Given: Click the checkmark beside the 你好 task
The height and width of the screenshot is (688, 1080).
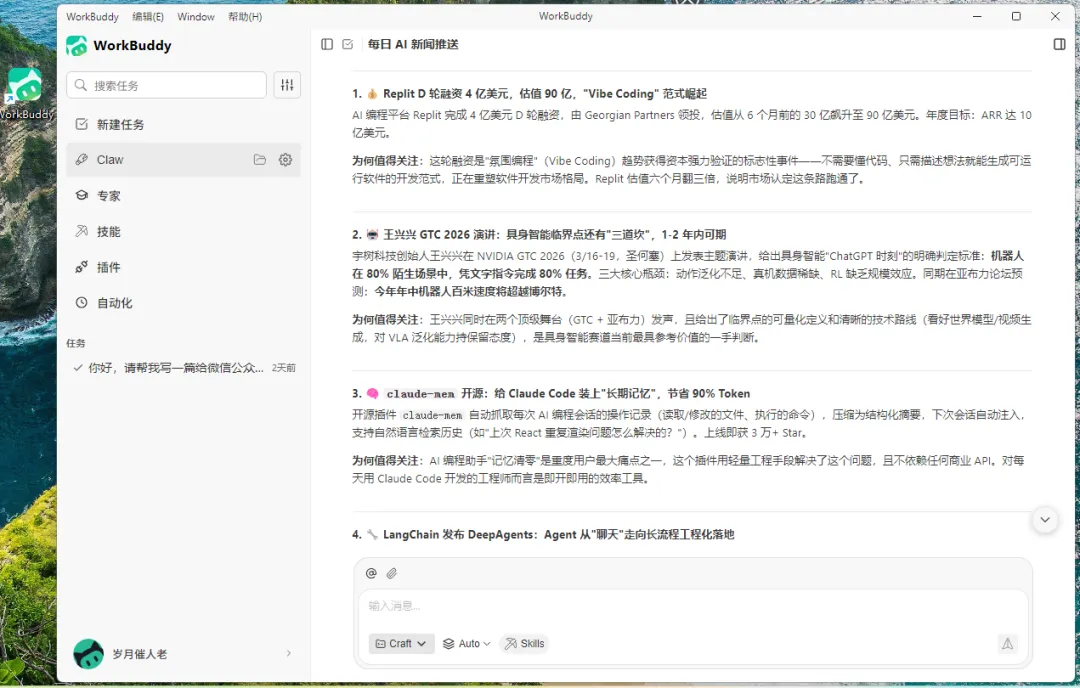Looking at the screenshot, I should point(78,368).
